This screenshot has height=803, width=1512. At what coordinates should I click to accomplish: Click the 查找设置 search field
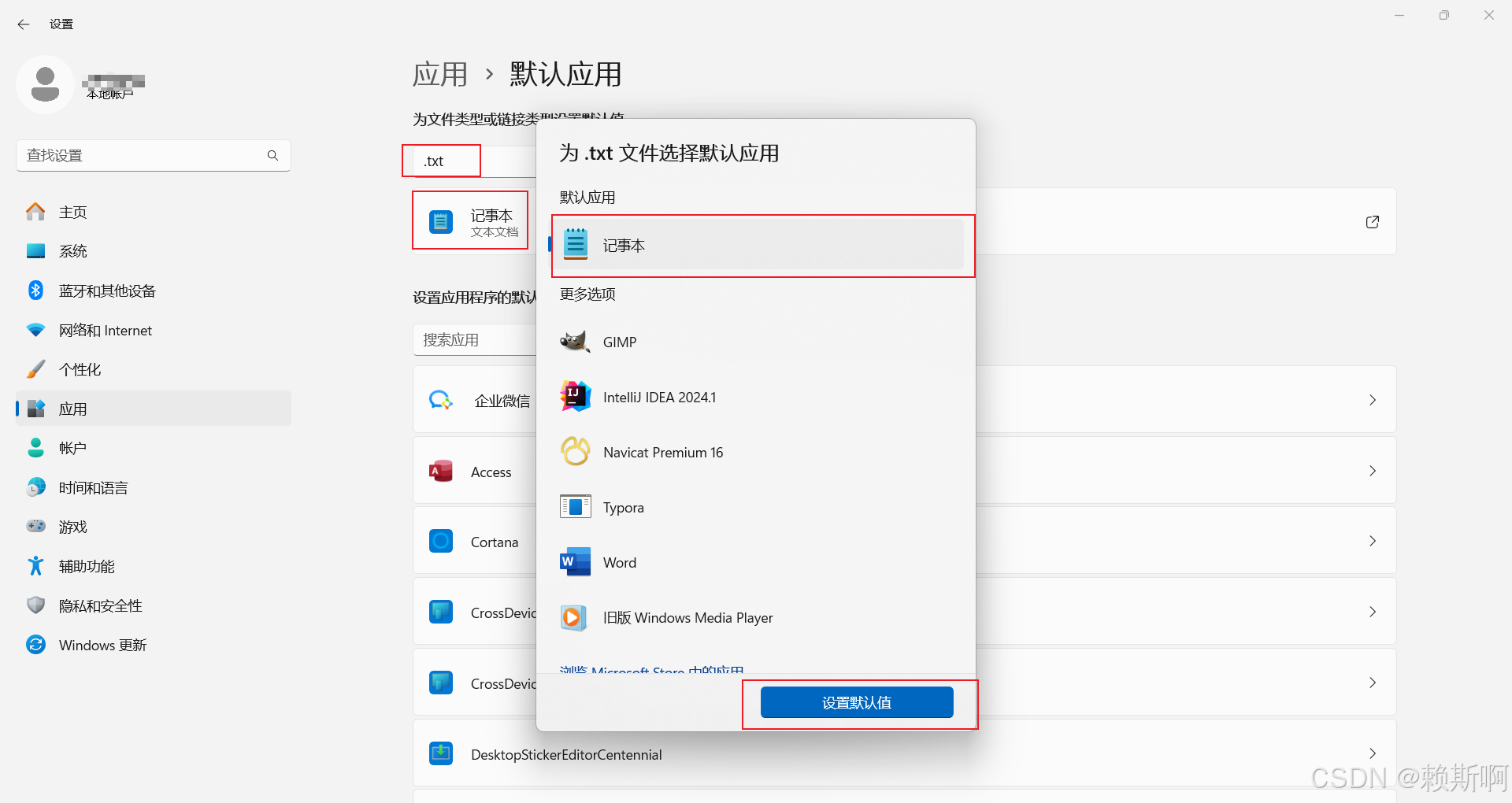coord(154,155)
